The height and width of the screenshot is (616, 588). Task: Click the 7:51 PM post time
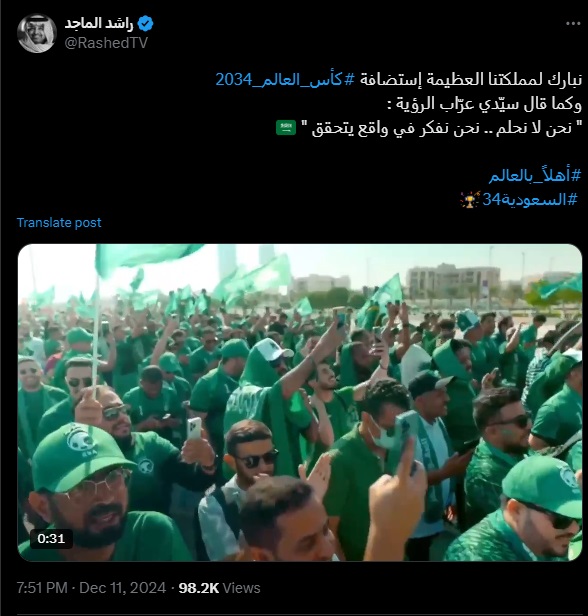[42, 588]
